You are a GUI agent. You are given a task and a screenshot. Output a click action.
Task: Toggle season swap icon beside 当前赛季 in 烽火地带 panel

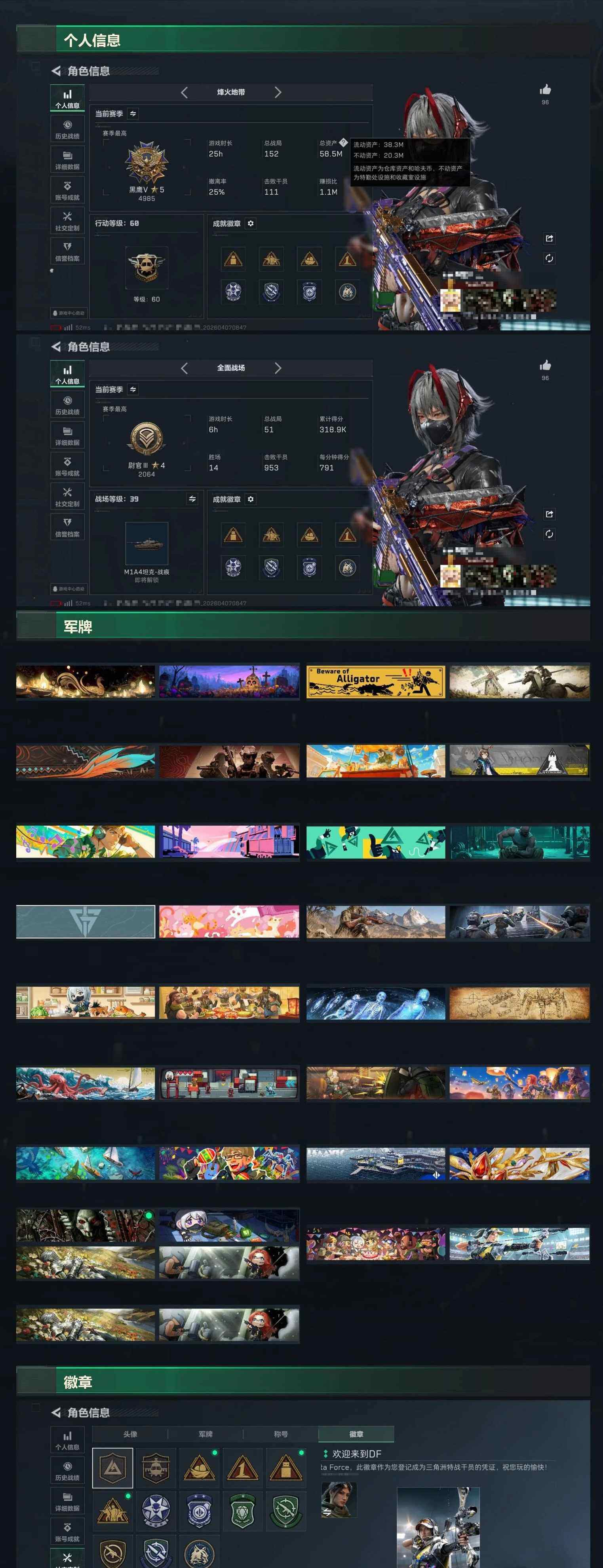pos(133,114)
